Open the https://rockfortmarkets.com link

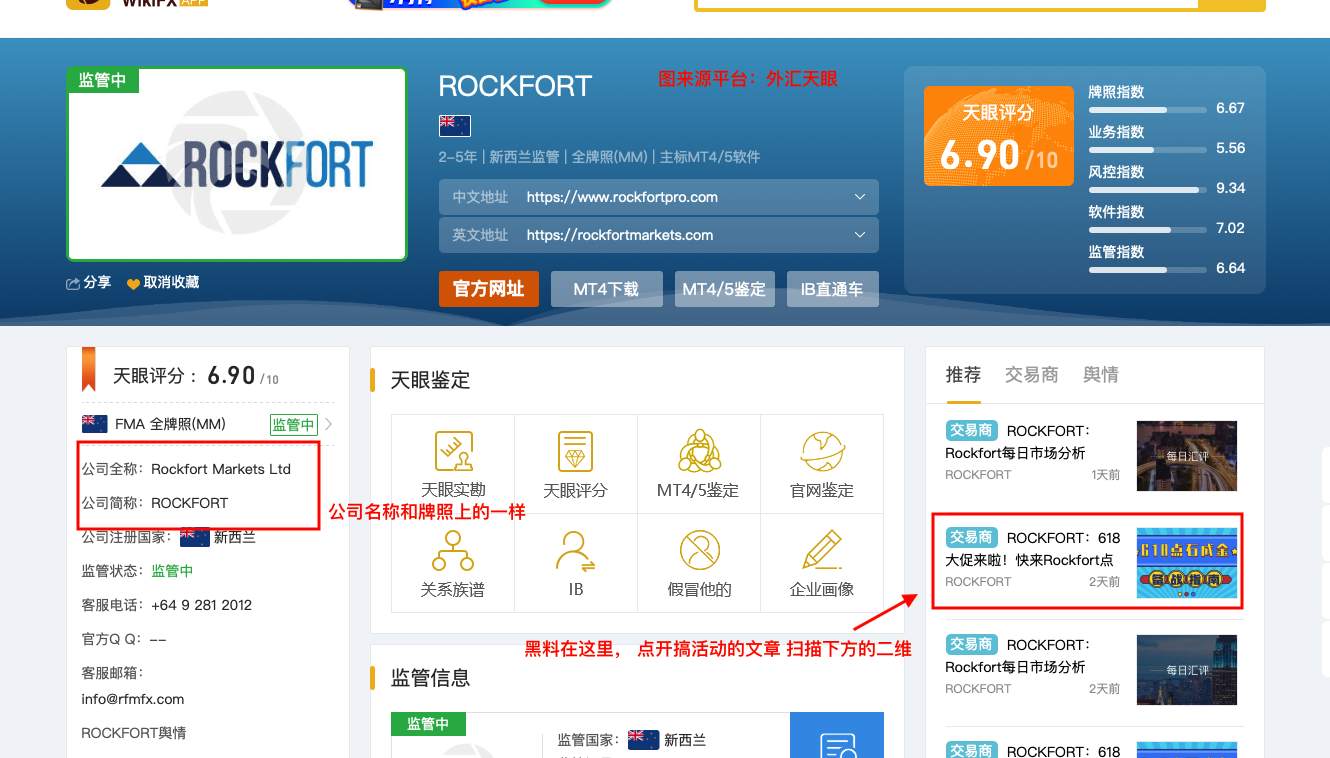tap(620, 235)
